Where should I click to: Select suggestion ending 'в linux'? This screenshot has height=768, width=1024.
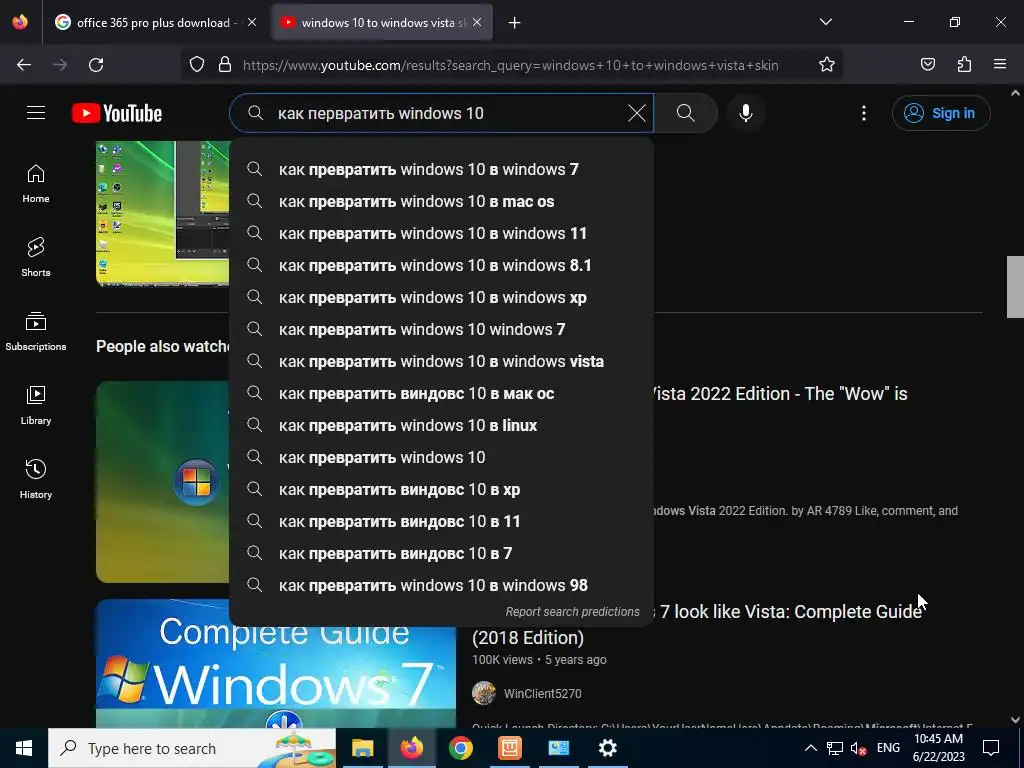click(x=441, y=425)
